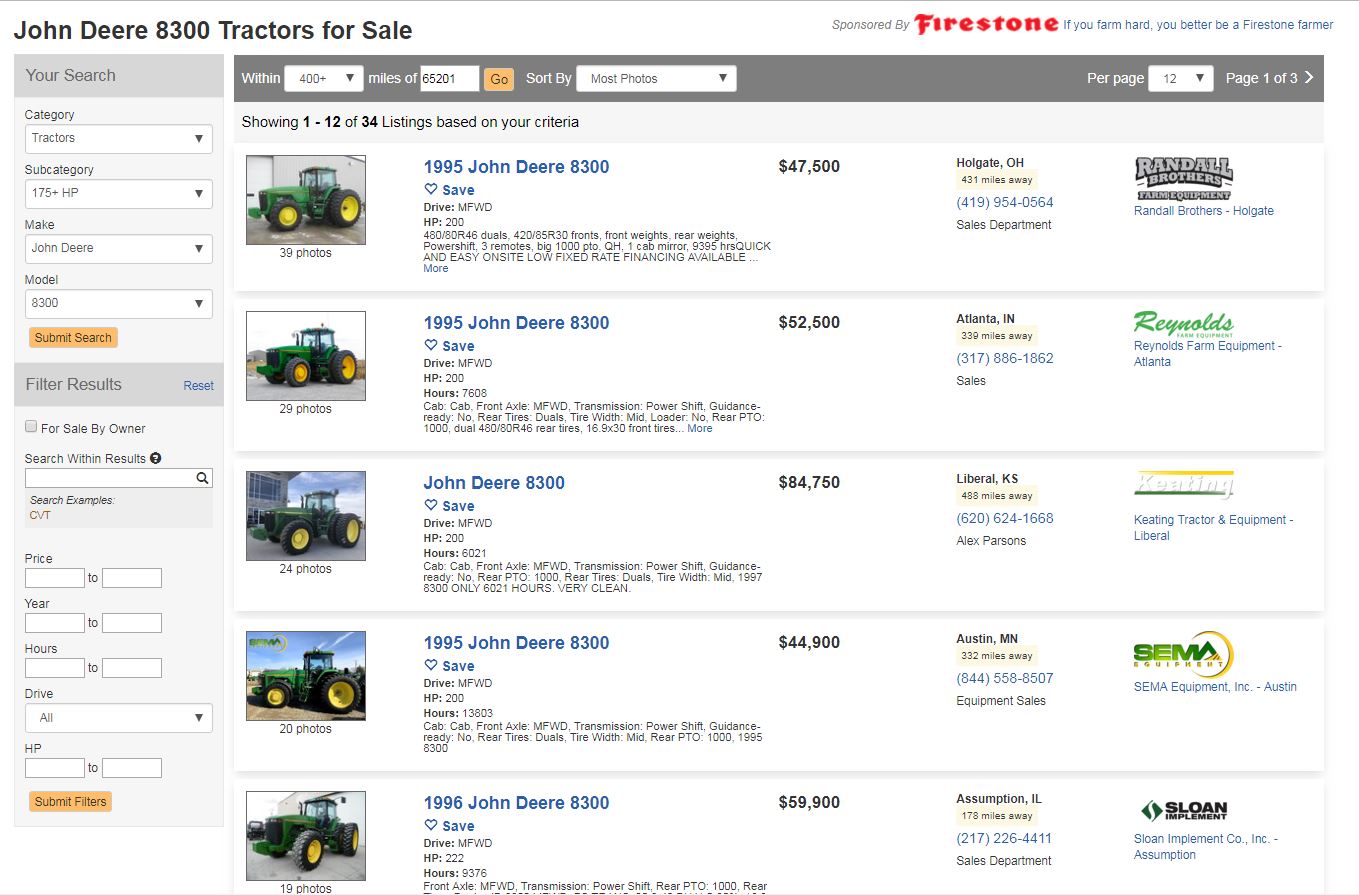This screenshot has width=1359, height=895.
Task: Click the Go button next to zip code
Action: (x=499, y=79)
